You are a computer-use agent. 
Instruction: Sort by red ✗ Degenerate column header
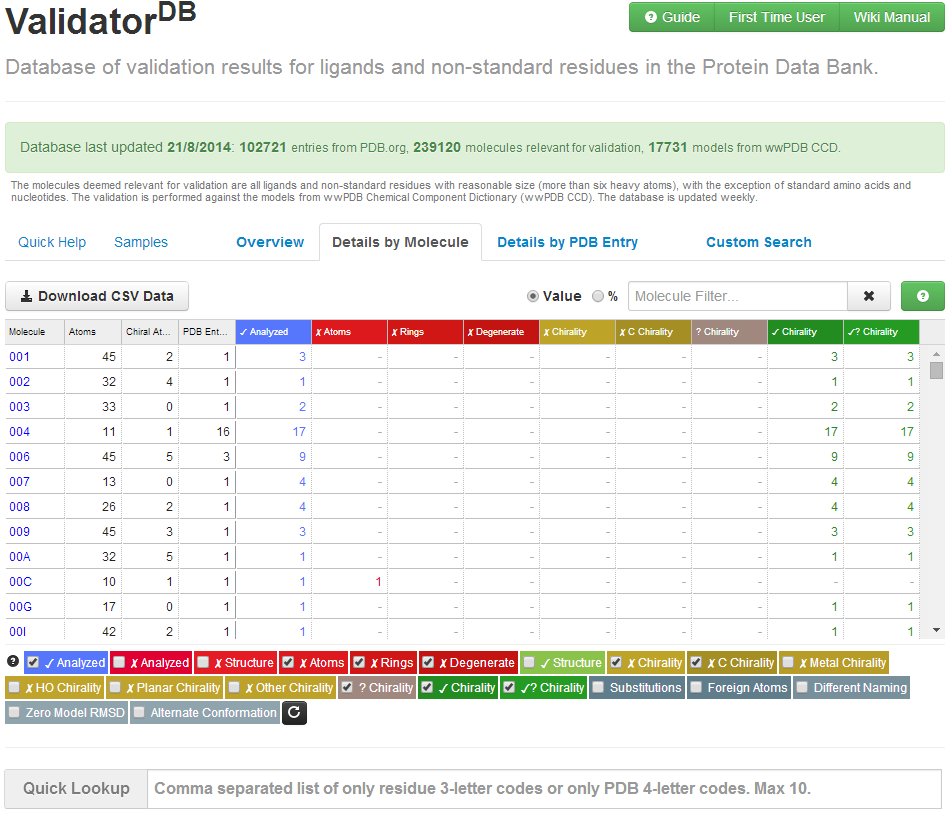point(501,332)
